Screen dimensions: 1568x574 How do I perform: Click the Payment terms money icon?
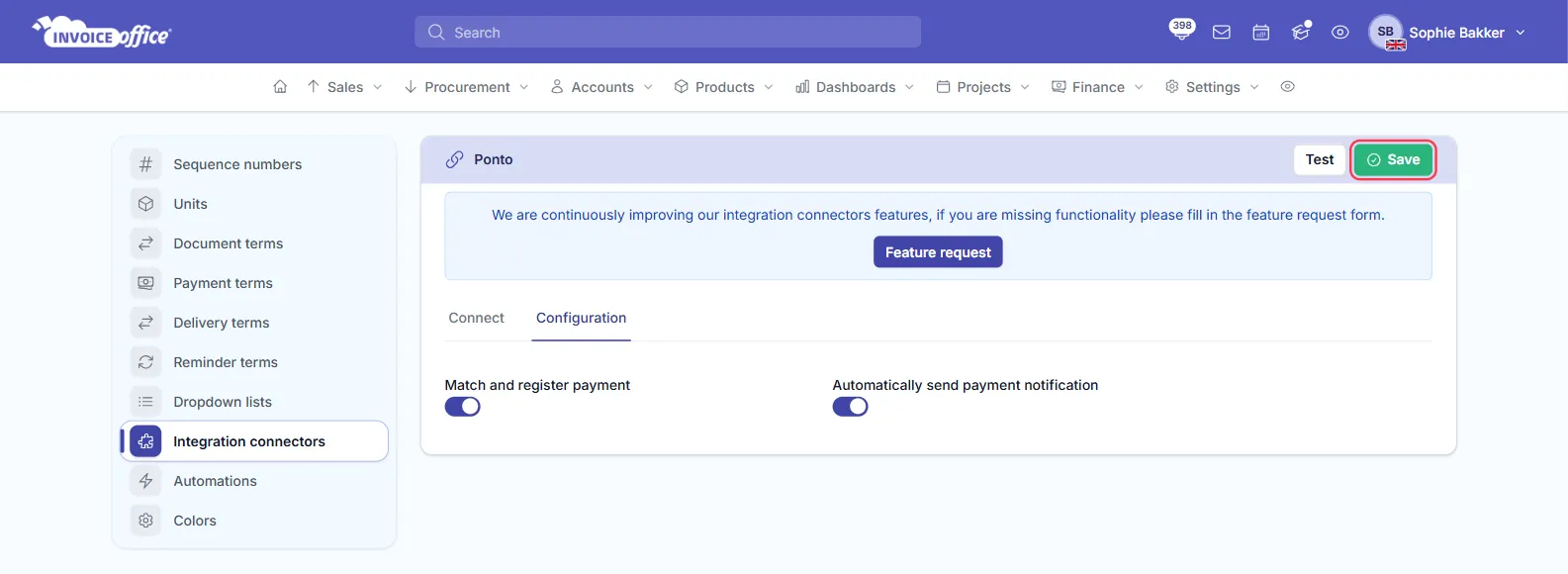pyautogui.click(x=145, y=283)
